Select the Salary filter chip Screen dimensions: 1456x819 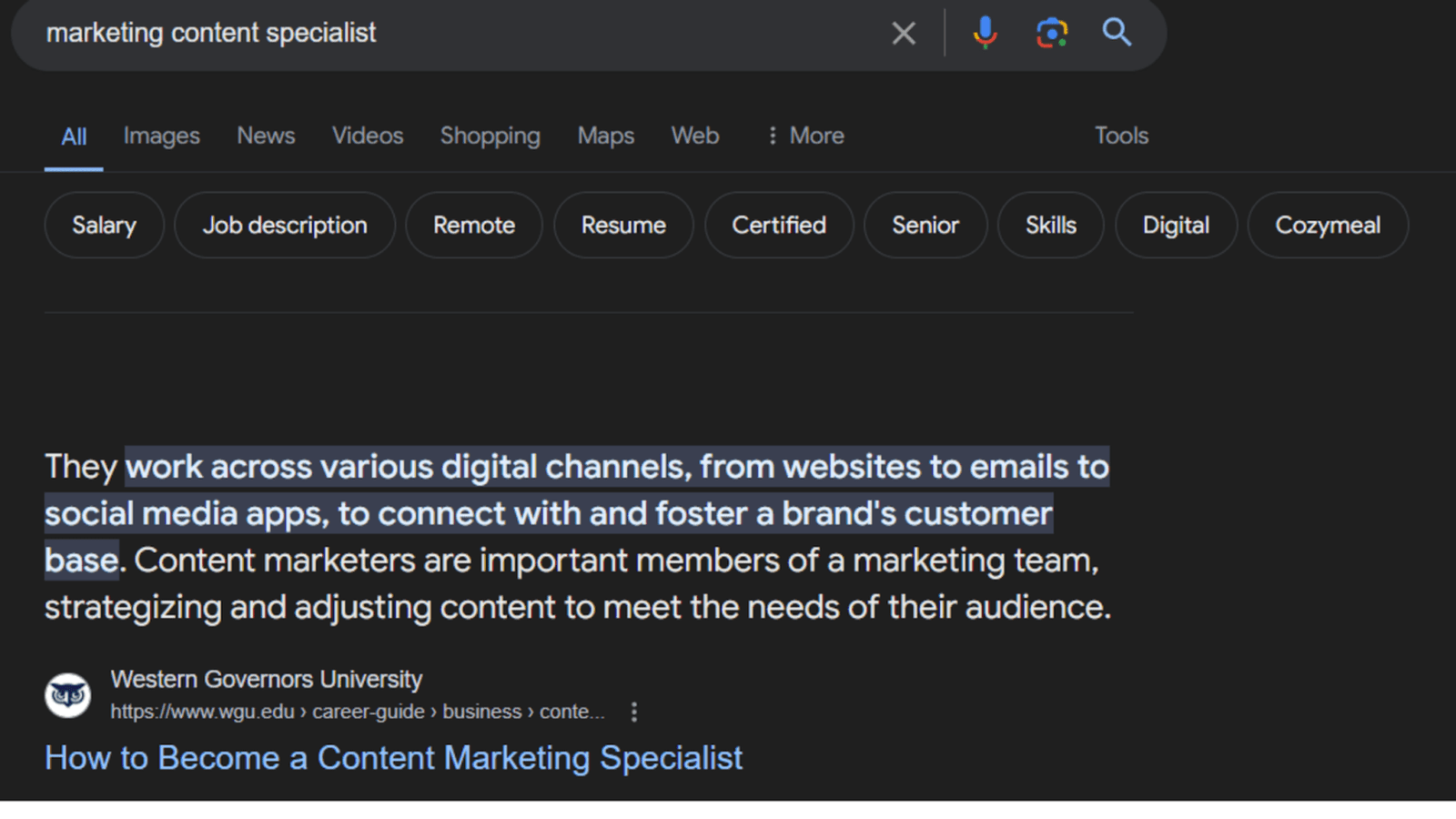[x=104, y=225]
